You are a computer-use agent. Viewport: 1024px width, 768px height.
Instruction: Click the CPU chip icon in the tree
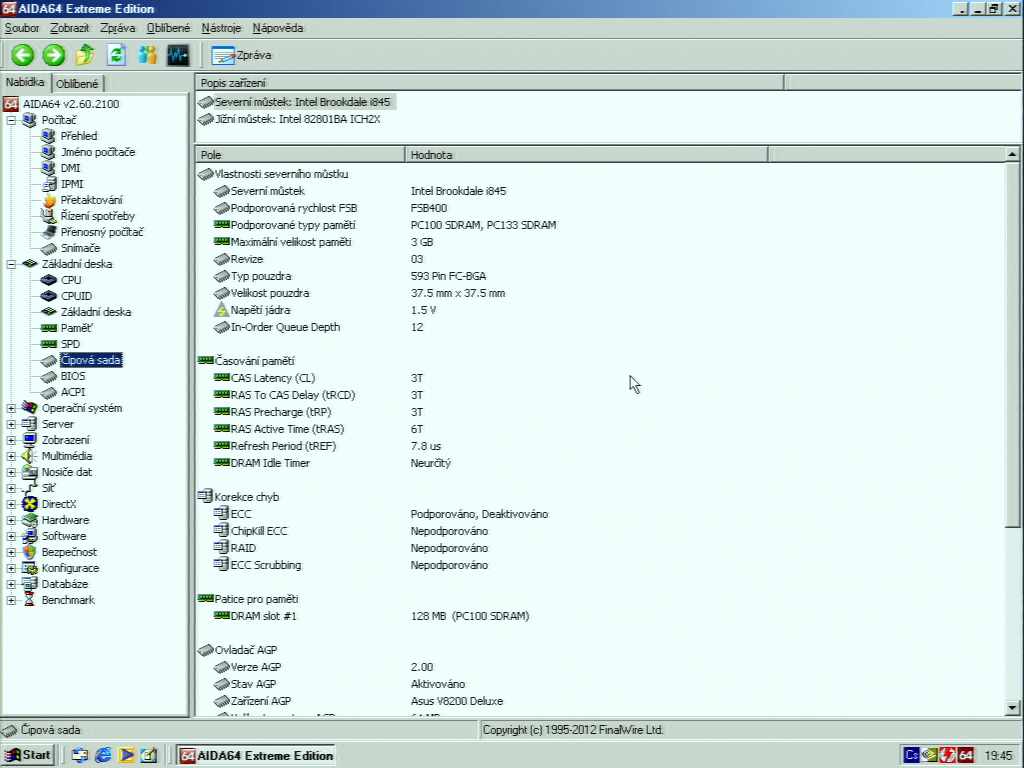49,280
